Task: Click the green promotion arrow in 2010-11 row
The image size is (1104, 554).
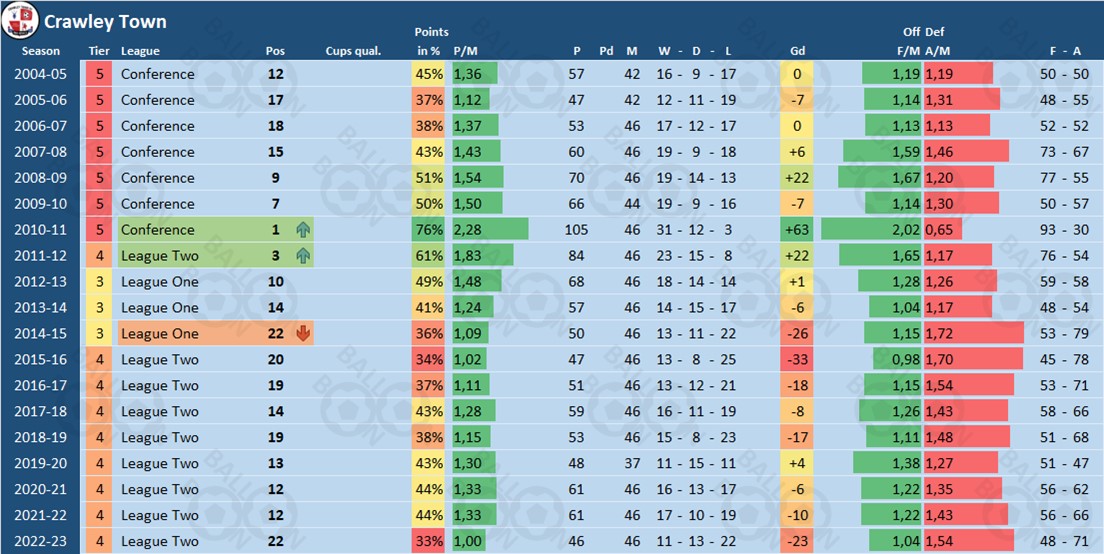Action: [303, 230]
